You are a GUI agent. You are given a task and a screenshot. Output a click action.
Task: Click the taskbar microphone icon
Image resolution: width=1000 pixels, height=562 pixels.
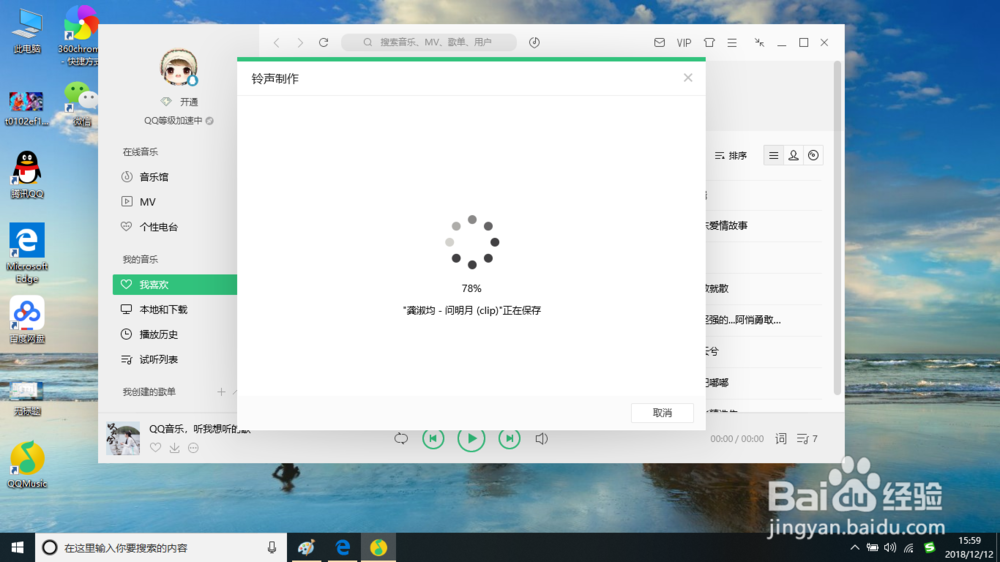pos(272,547)
